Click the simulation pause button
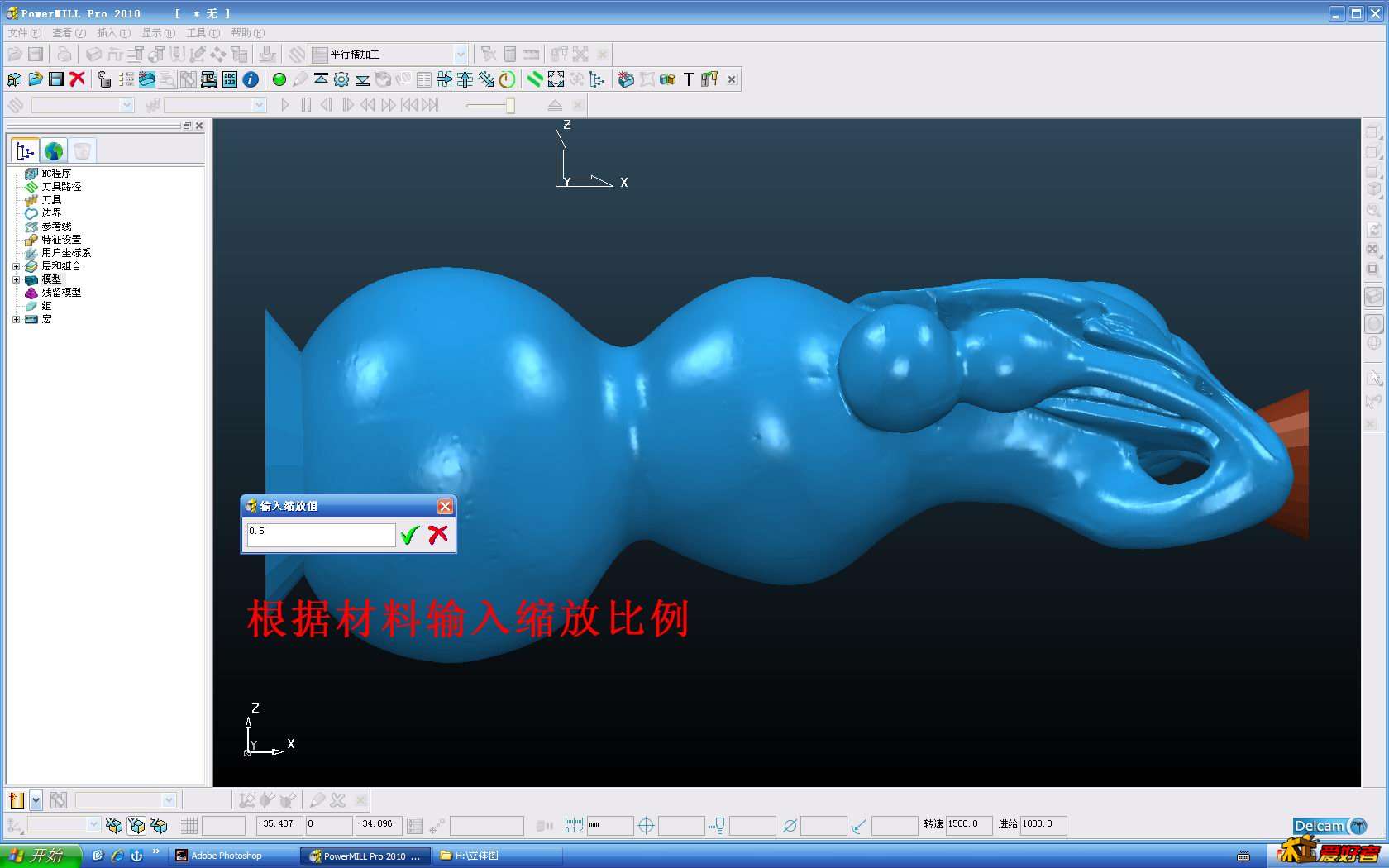This screenshot has height=868, width=1389. 306,105
